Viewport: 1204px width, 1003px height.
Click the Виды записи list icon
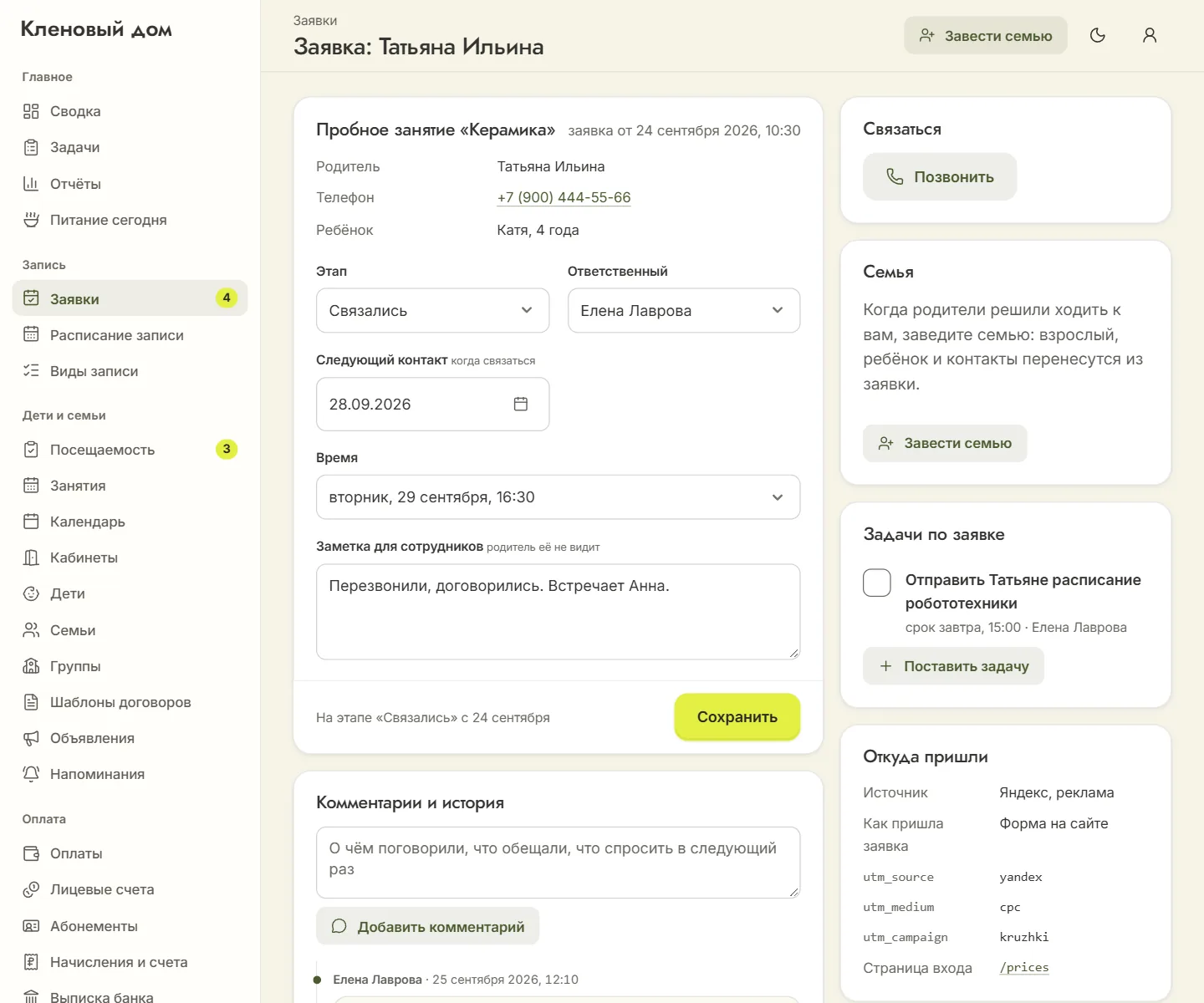[x=31, y=370]
